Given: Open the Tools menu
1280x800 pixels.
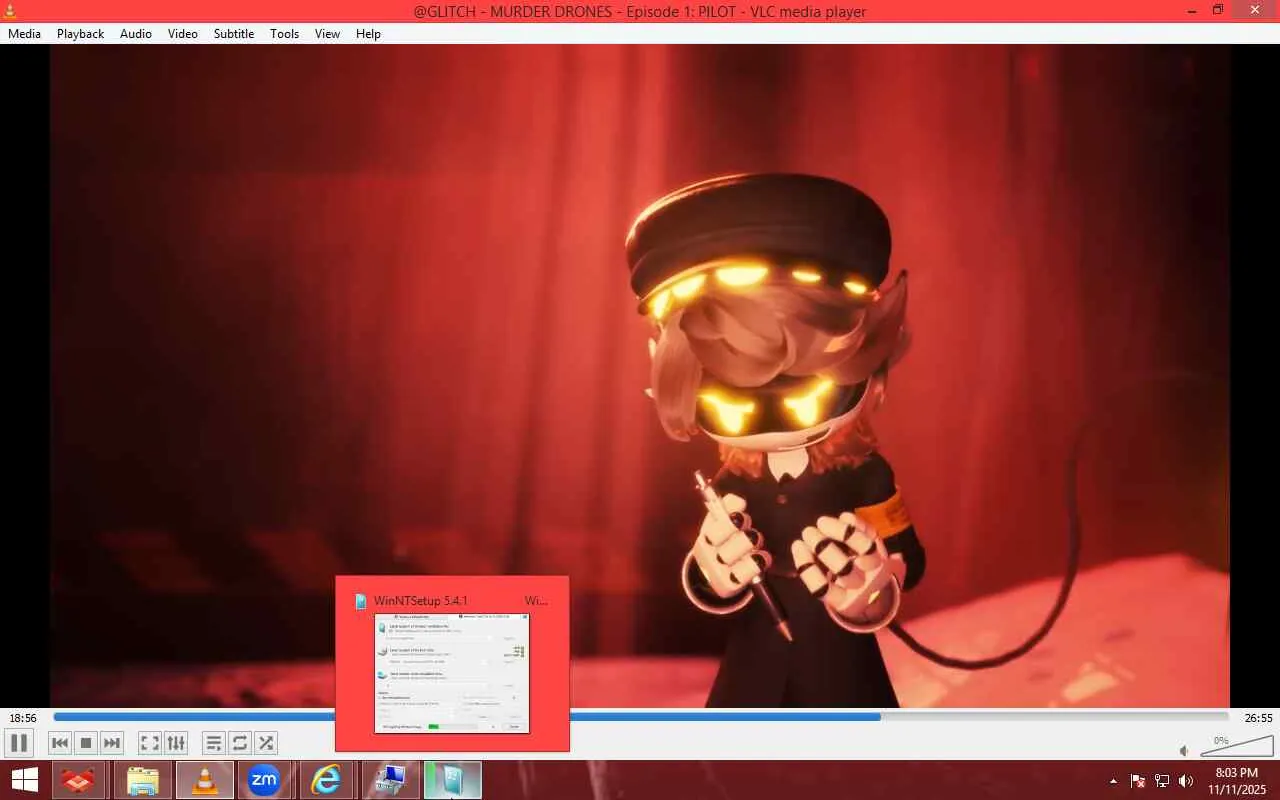Looking at the screenshot, I should 285,33.
